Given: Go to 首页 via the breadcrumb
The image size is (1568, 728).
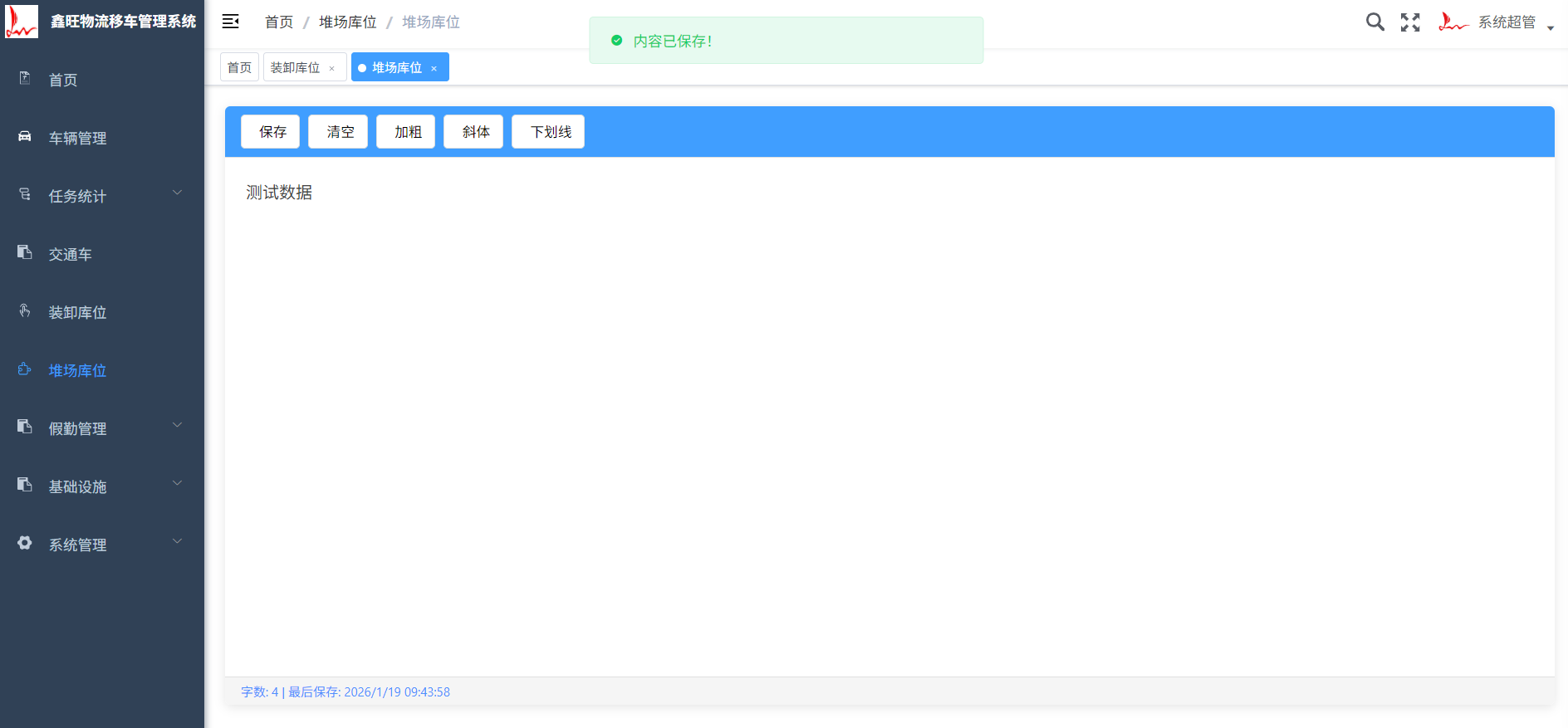Looking at the screenshot, I should [x=279, y=22].
